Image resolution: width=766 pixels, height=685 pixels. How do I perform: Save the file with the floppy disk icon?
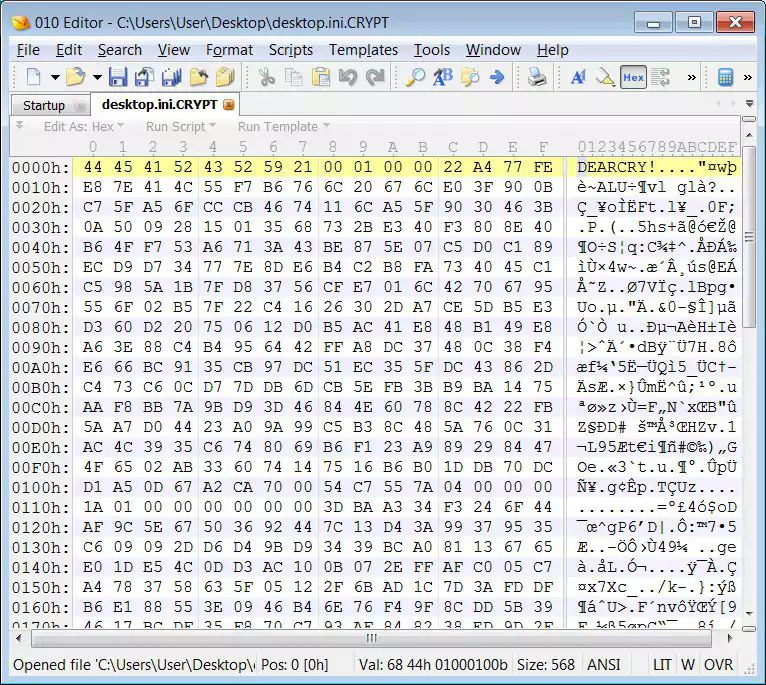118,77
